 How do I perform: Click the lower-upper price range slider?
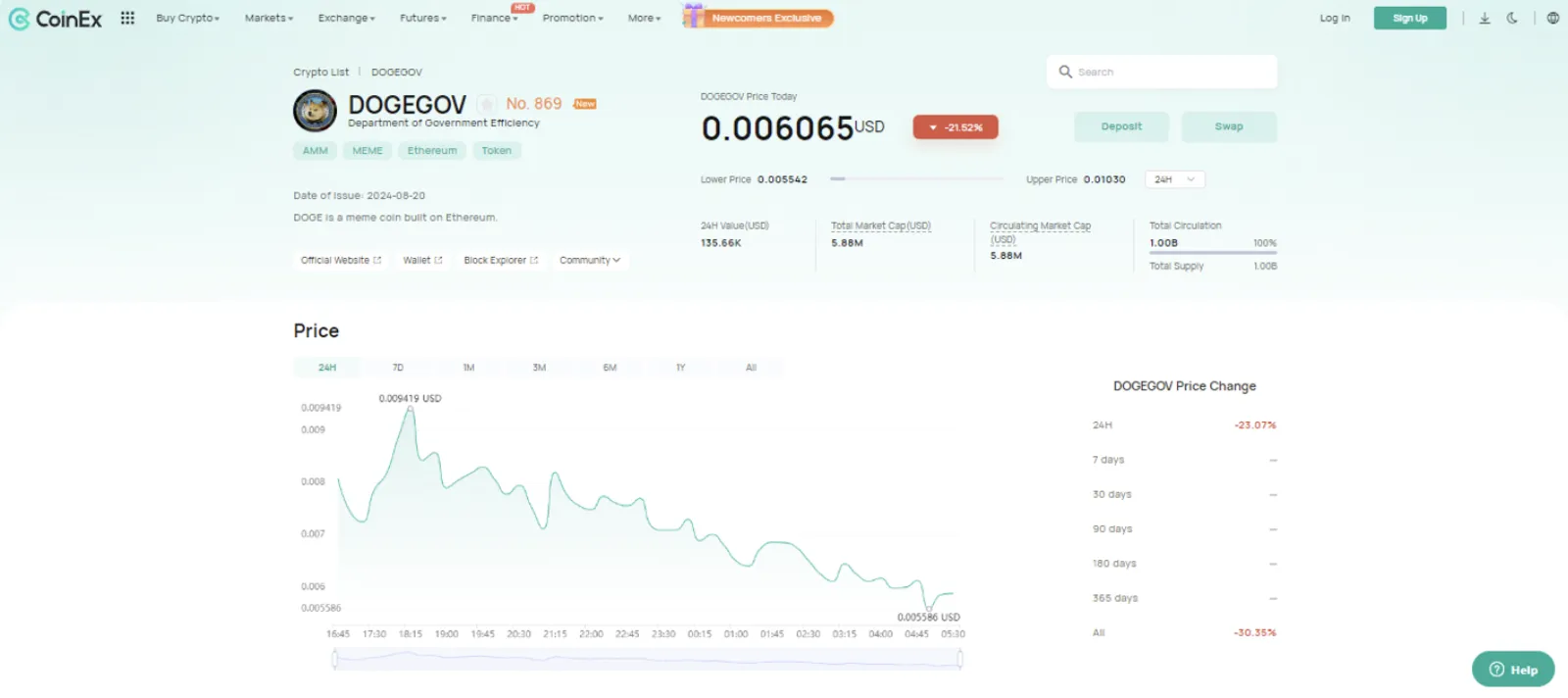[916, 179]
